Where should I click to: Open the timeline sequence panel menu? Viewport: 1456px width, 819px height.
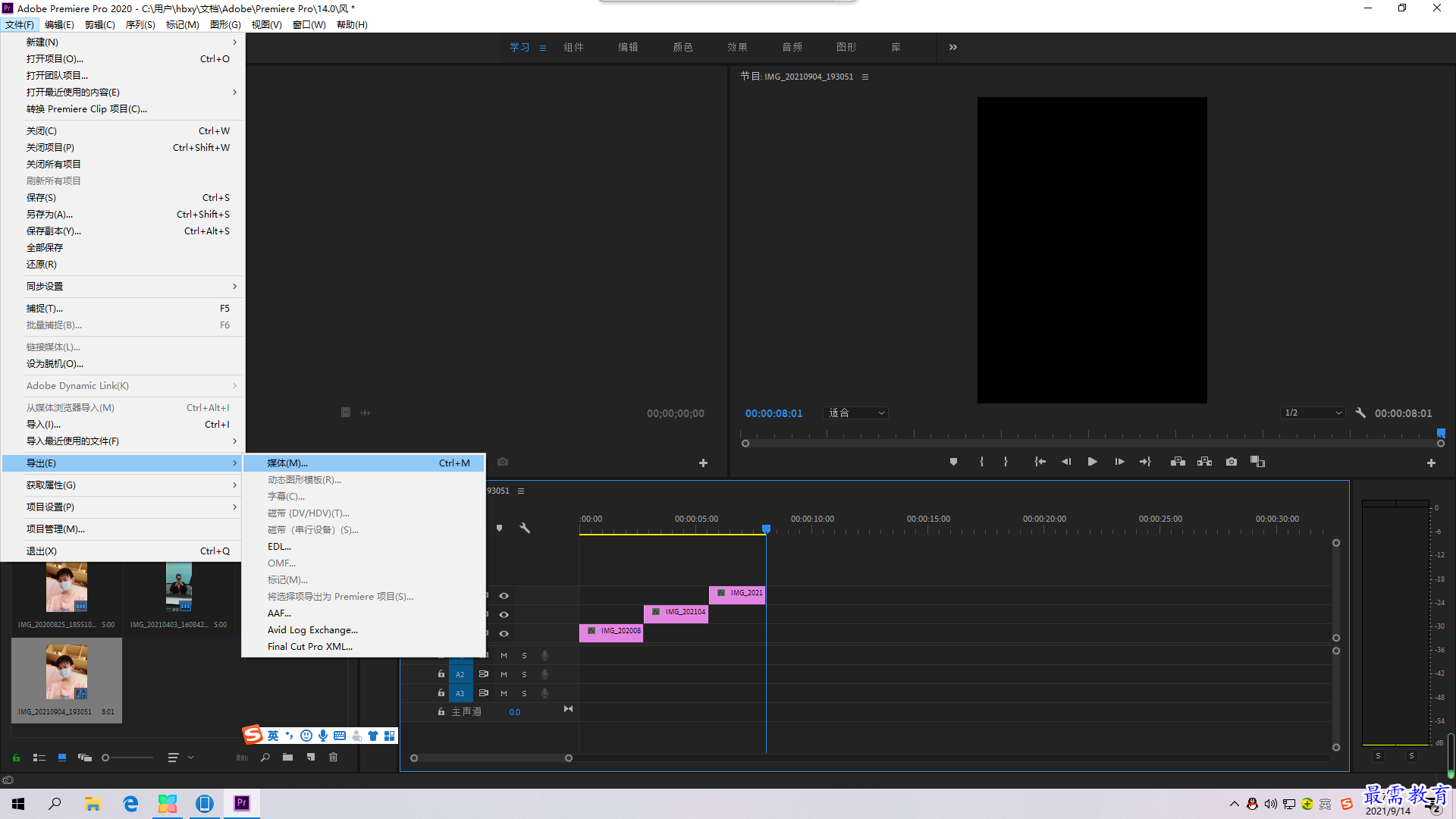(x=521, y=491)
